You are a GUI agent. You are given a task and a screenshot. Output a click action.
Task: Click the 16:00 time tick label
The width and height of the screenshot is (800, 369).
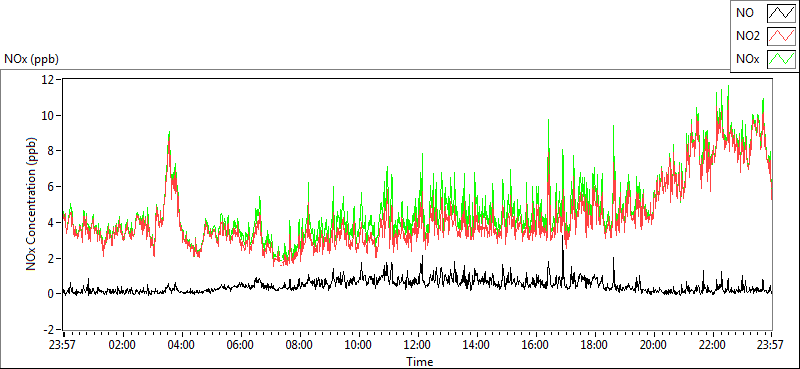click(536, 344)
